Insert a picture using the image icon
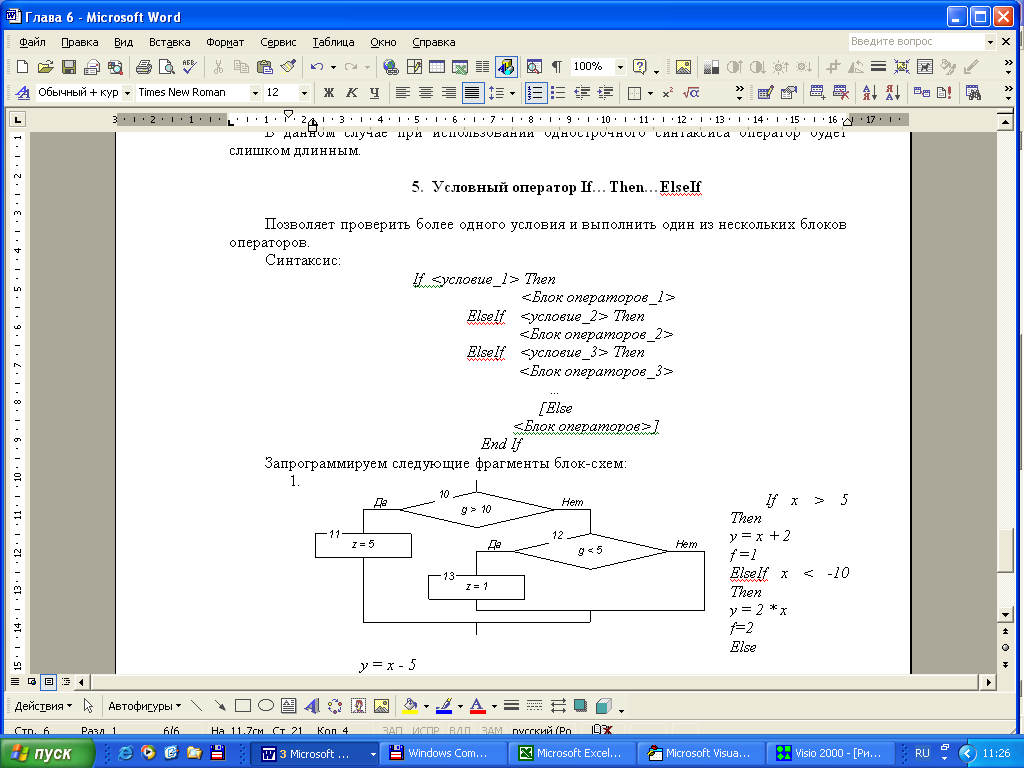Image resolution: width=1024 pixels, height=768 pixels. point(683,67)
